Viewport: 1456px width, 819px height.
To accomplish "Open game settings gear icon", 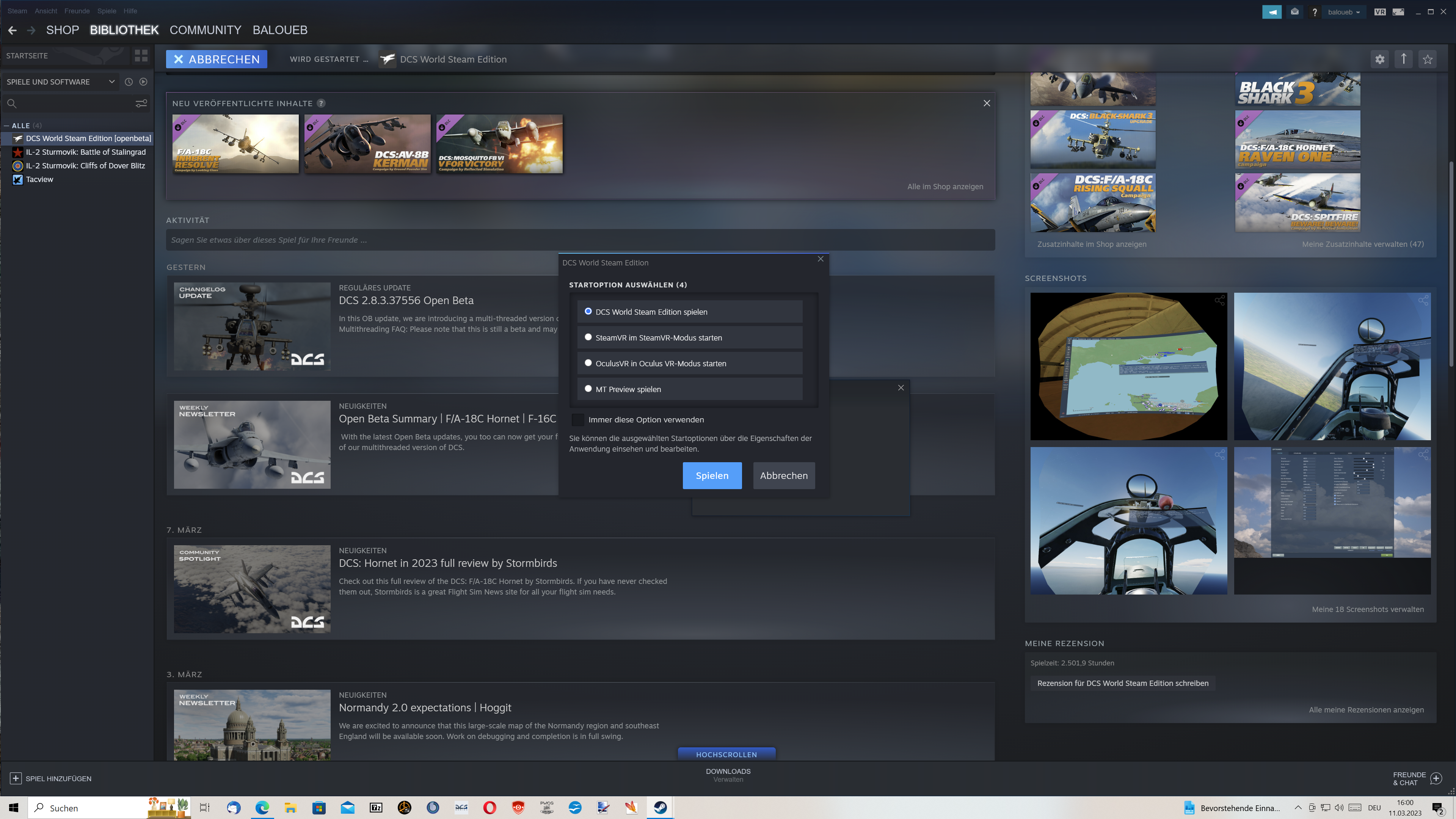I will coord(1380,60).
